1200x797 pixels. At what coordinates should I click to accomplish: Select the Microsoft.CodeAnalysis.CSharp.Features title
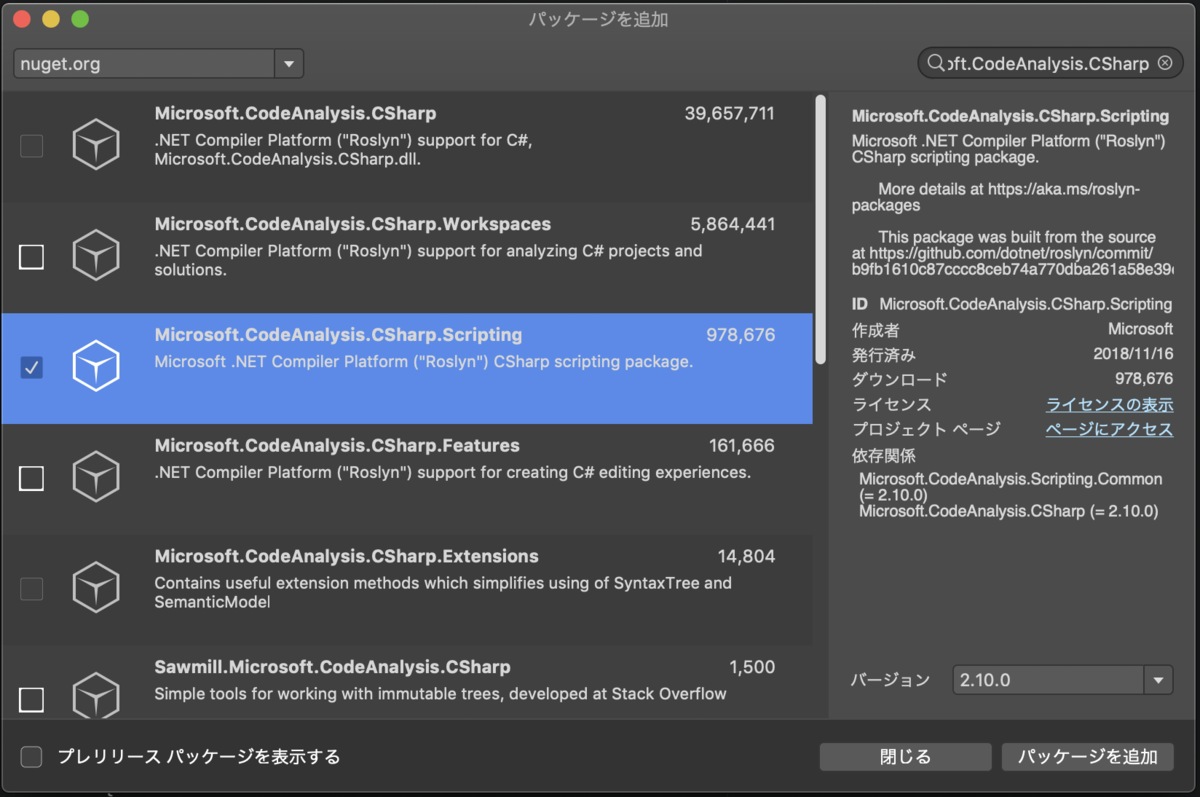click(x=337, y=445)
